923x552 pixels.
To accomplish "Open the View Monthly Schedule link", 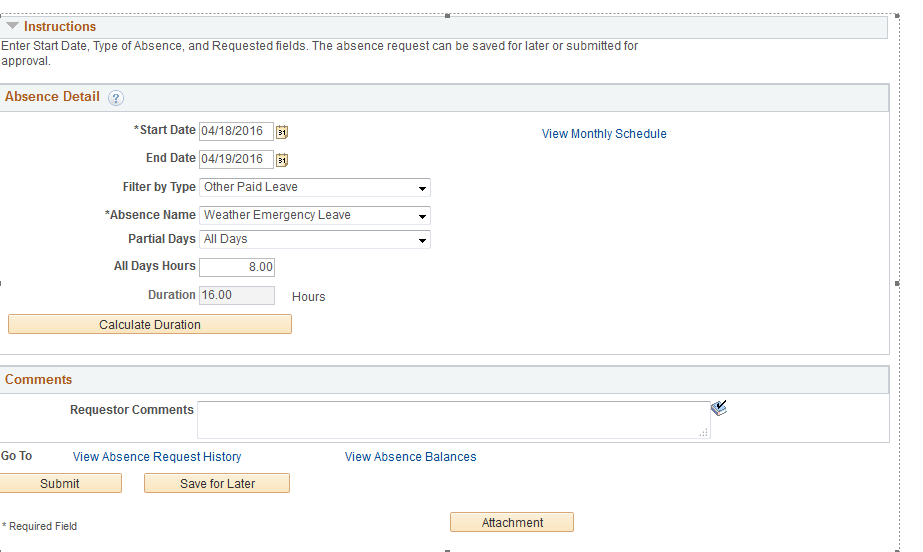I will point(604,134).
